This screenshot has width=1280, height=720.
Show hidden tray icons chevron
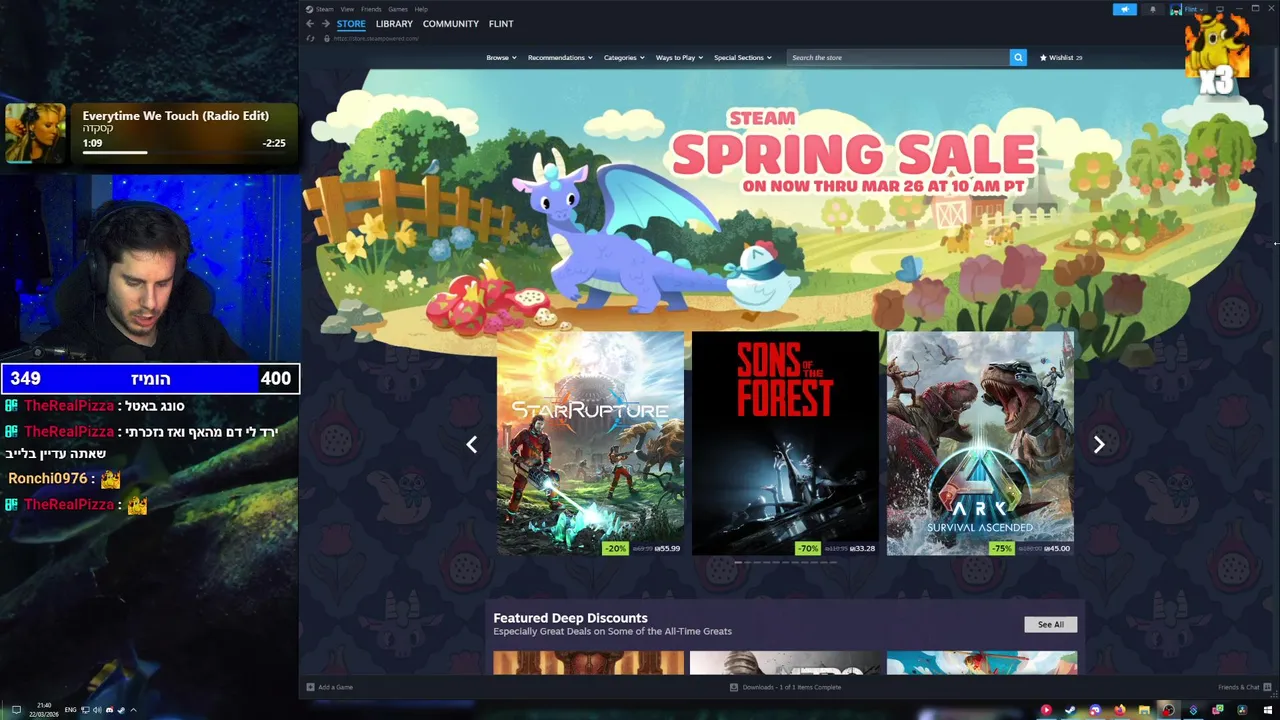point(133,710)
